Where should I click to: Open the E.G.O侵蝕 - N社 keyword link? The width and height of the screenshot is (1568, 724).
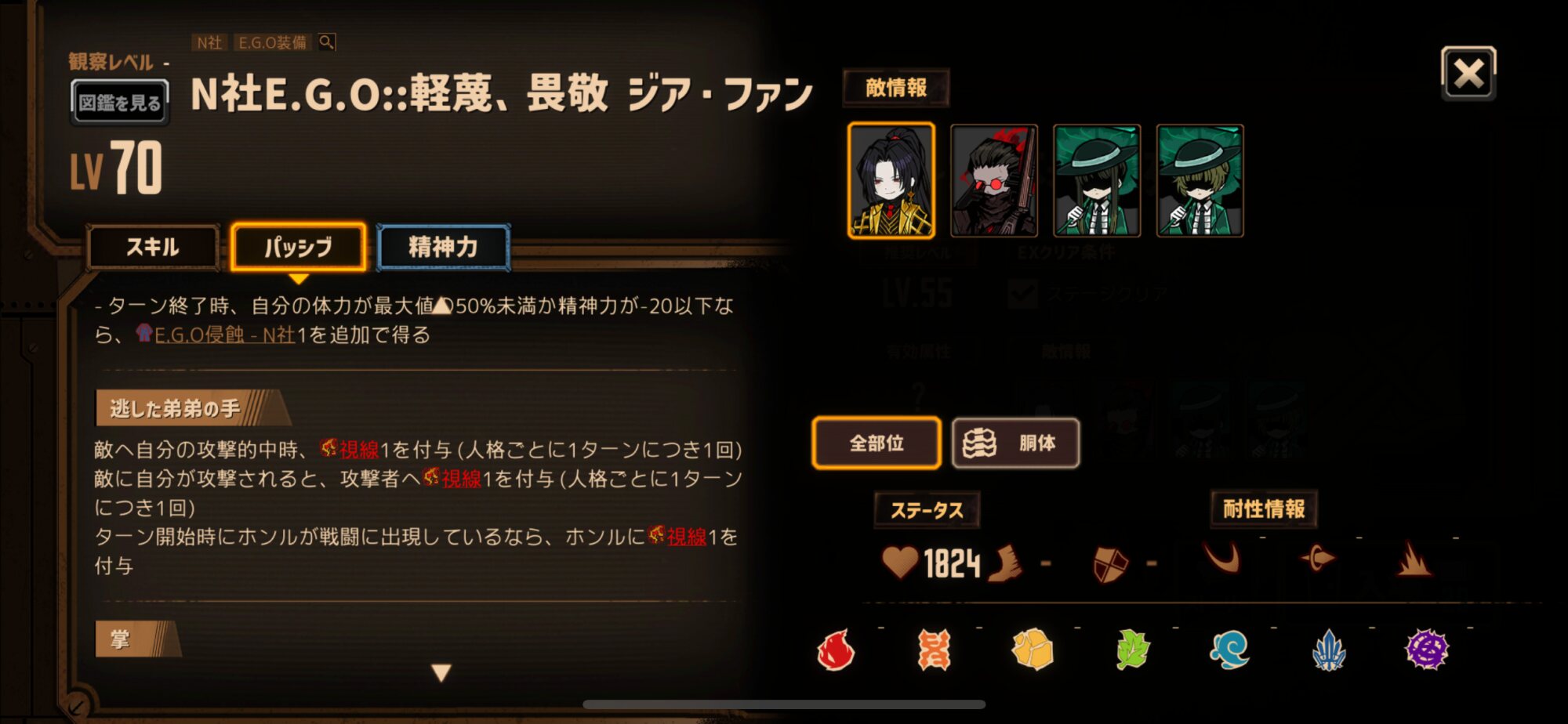pyautogui.click(x=224, y=335)
